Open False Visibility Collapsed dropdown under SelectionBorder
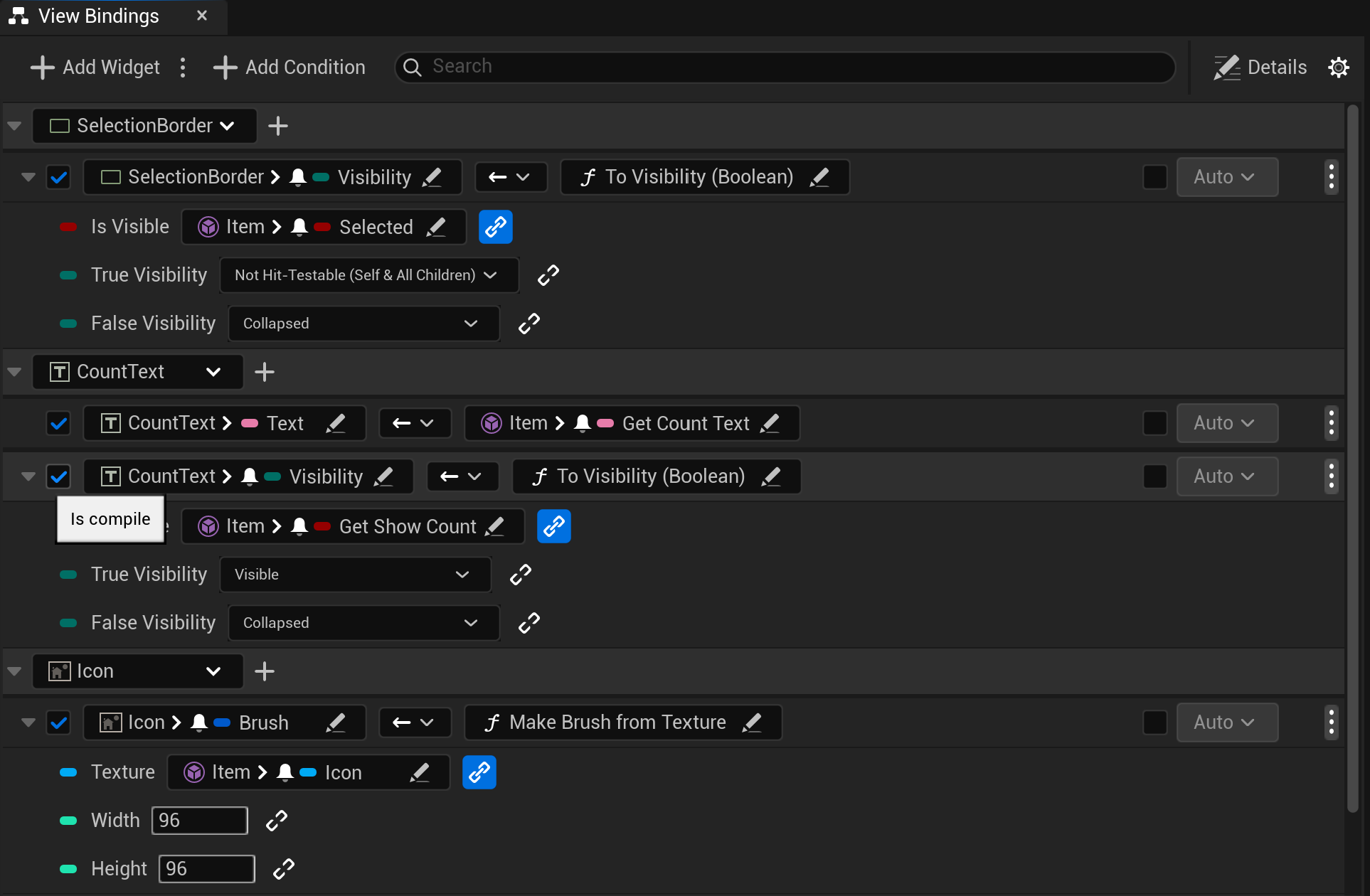This screenshot has width=1370, height=896. tap(364, 324)
